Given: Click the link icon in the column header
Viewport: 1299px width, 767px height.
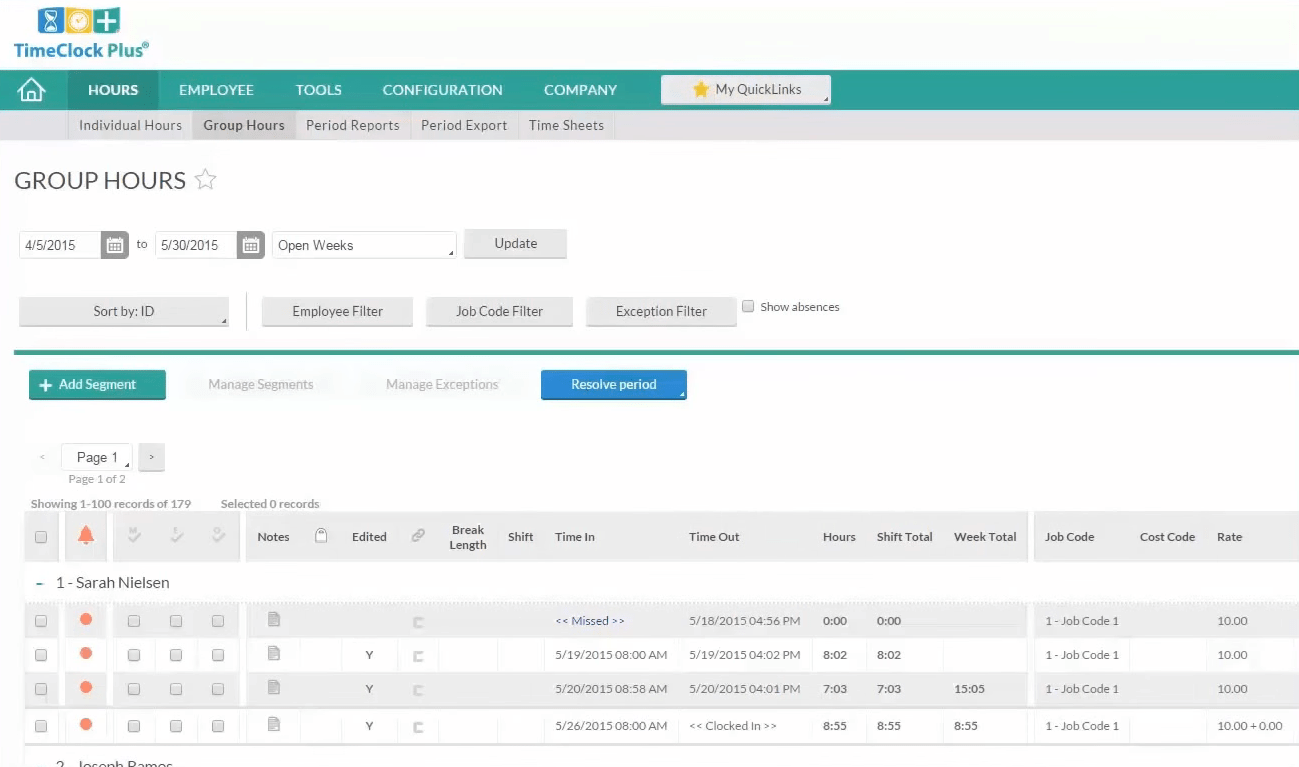Looking at the screenshot, I should [x=418, y=535].
